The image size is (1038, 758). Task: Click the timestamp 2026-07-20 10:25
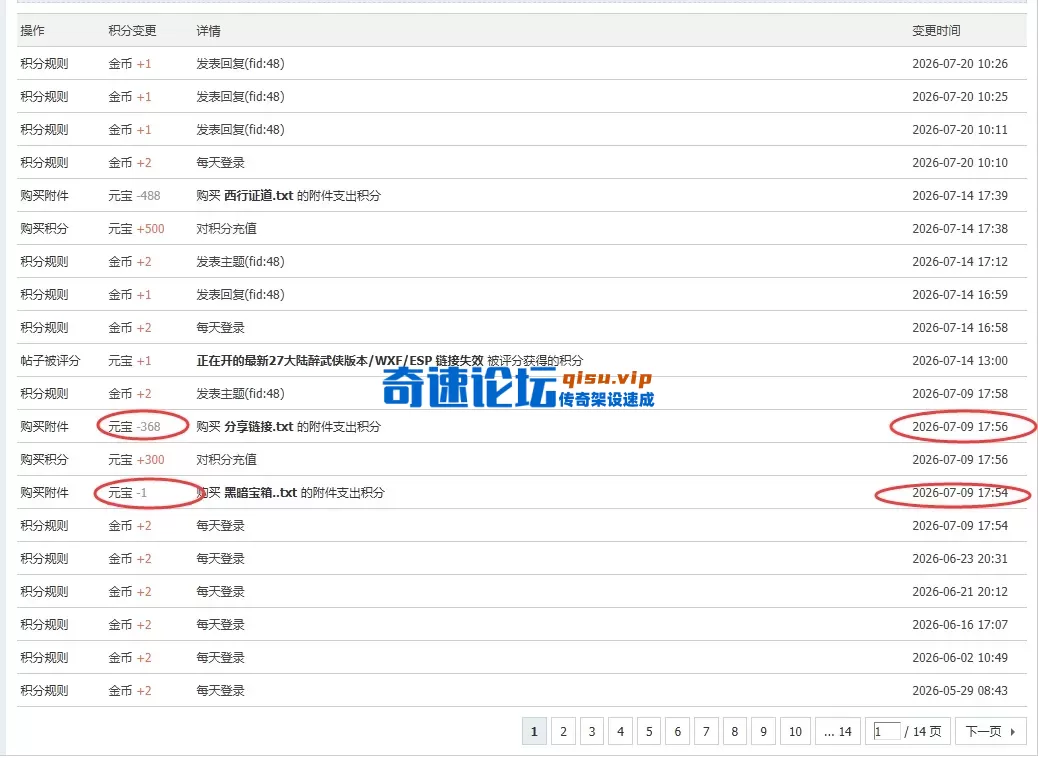coord(960,97)
